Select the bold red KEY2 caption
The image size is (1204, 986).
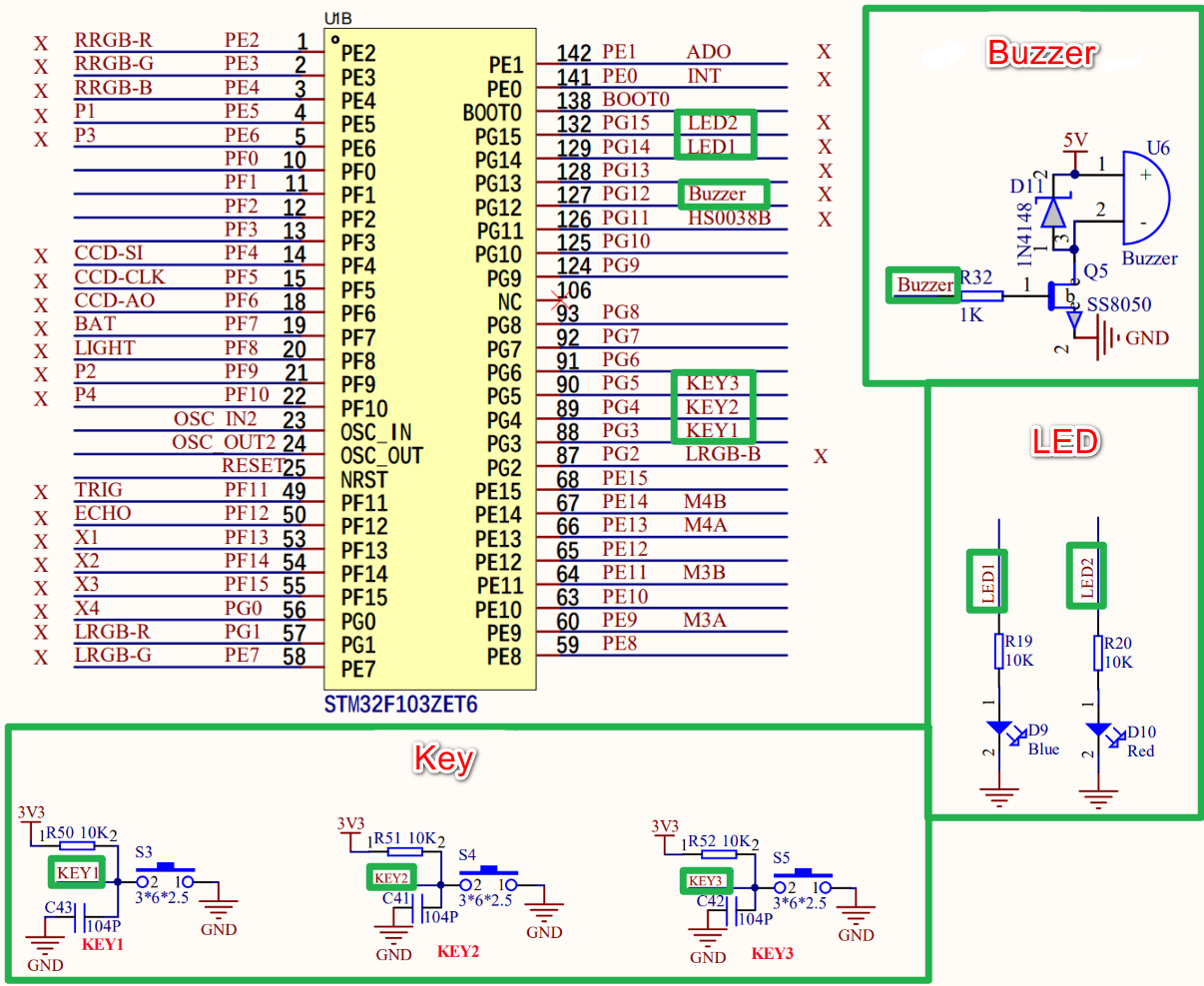[458, 951]
